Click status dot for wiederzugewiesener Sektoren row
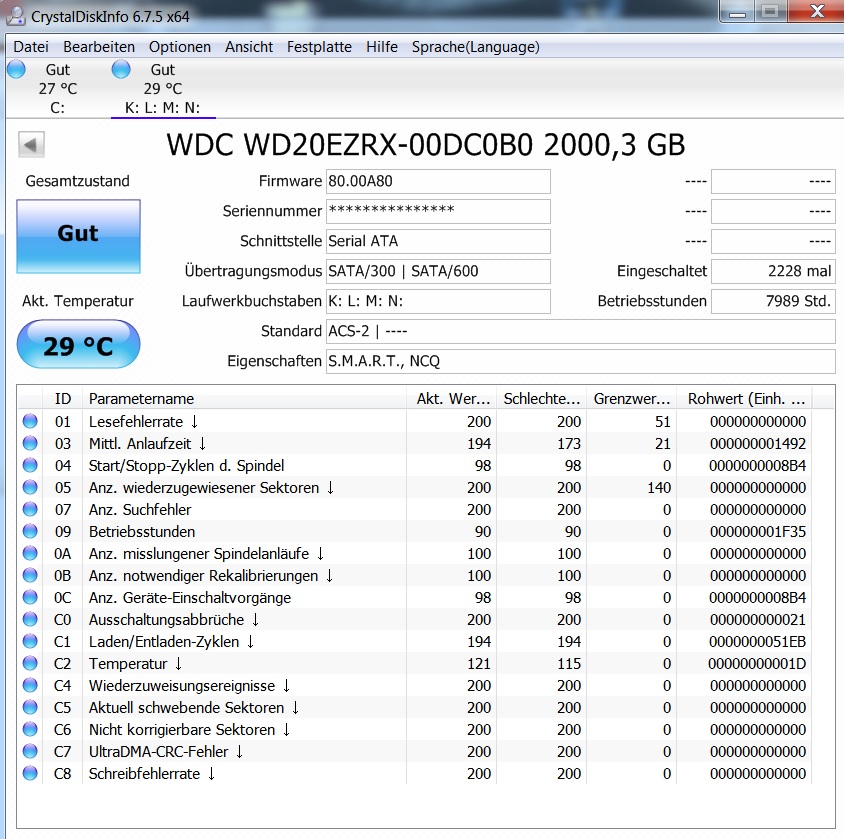The width and height of the screenshot is (844, 839). point(30,487)
